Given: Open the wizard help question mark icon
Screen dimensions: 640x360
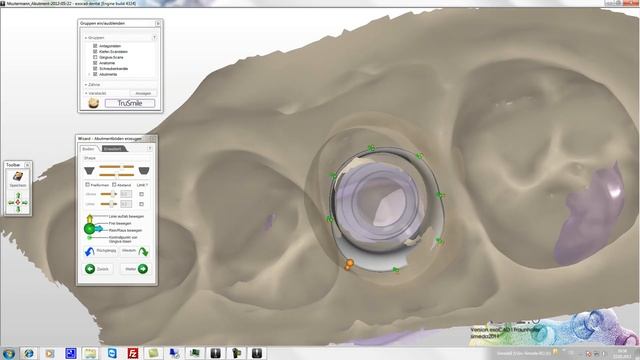Looking at the screenshot, I should pos(149,149).
